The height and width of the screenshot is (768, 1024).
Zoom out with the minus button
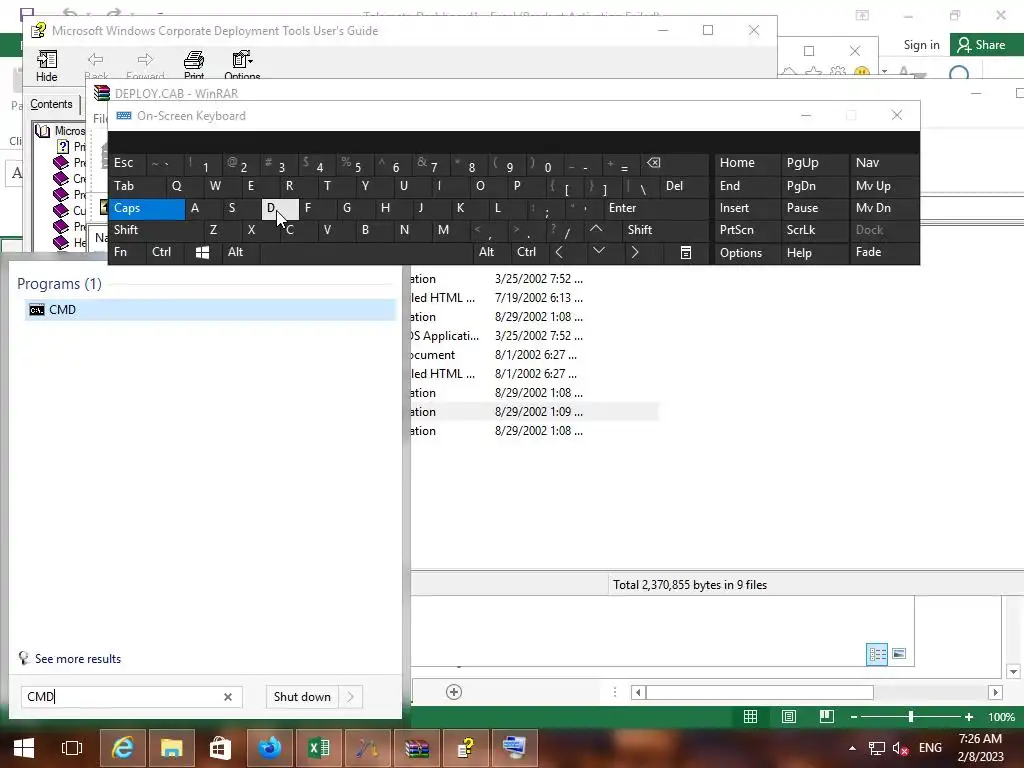[x=854, y=717]
